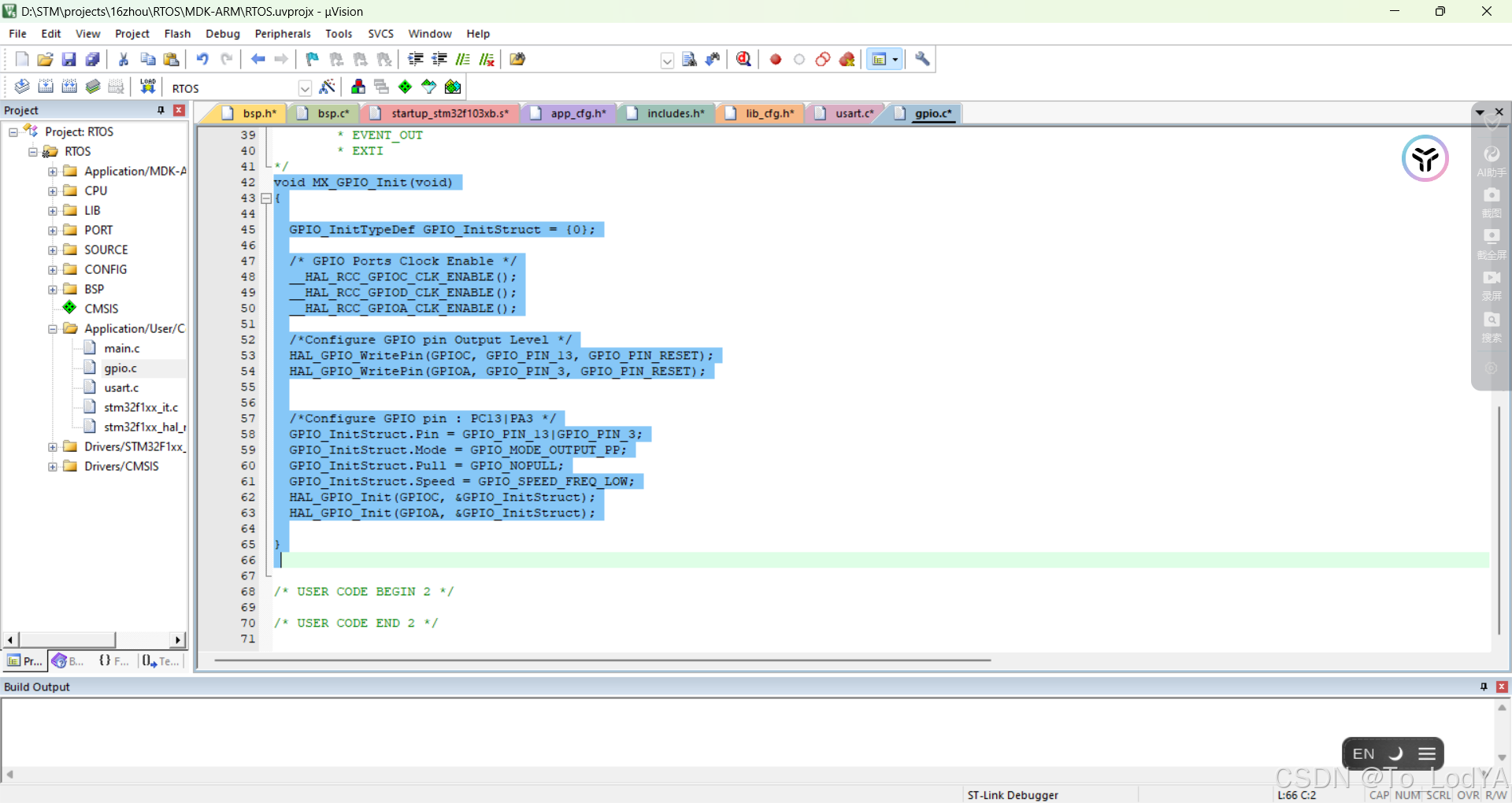Insert a breakpoint with the red dot
The height and width of the screenshot is (803, 1512).
(x=776, y=59)
